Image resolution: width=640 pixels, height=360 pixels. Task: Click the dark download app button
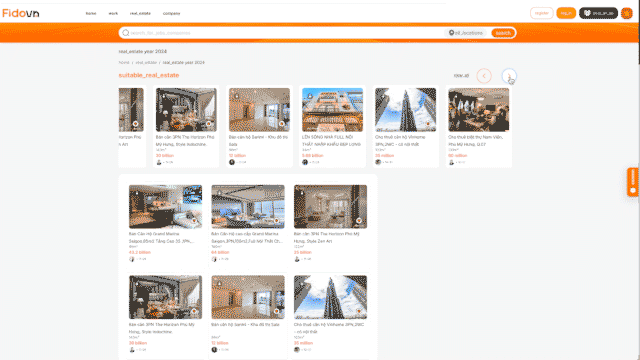(598, 13)
